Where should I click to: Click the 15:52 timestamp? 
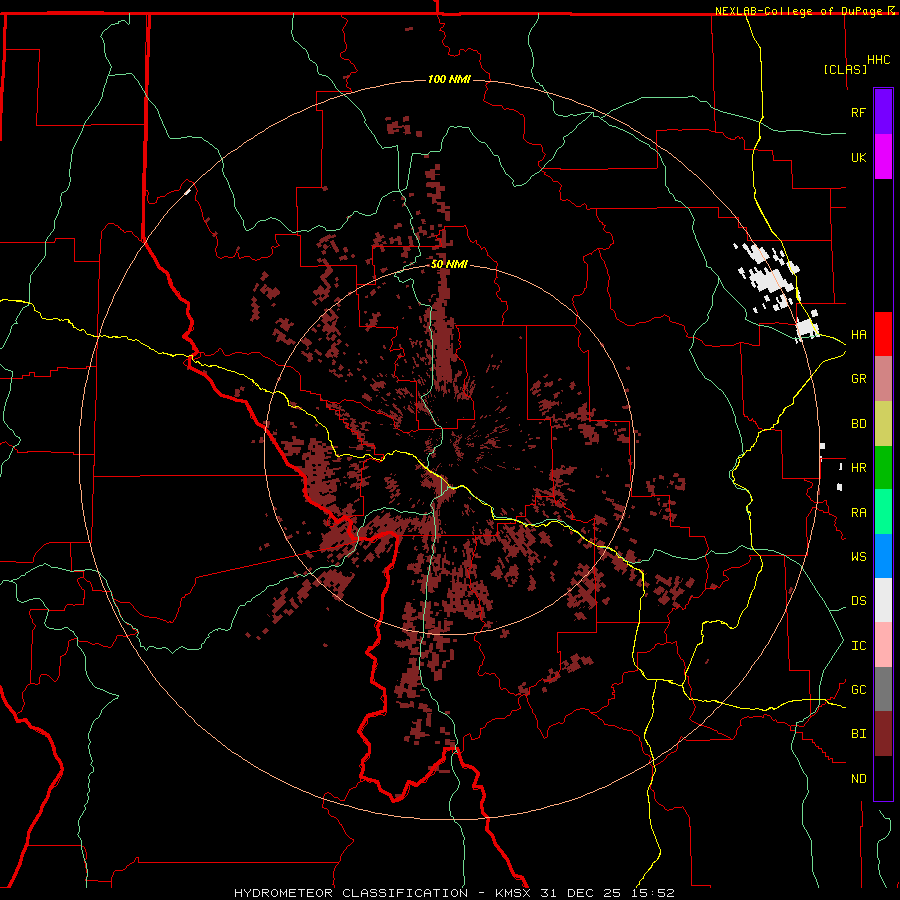(x=655, y=893)
